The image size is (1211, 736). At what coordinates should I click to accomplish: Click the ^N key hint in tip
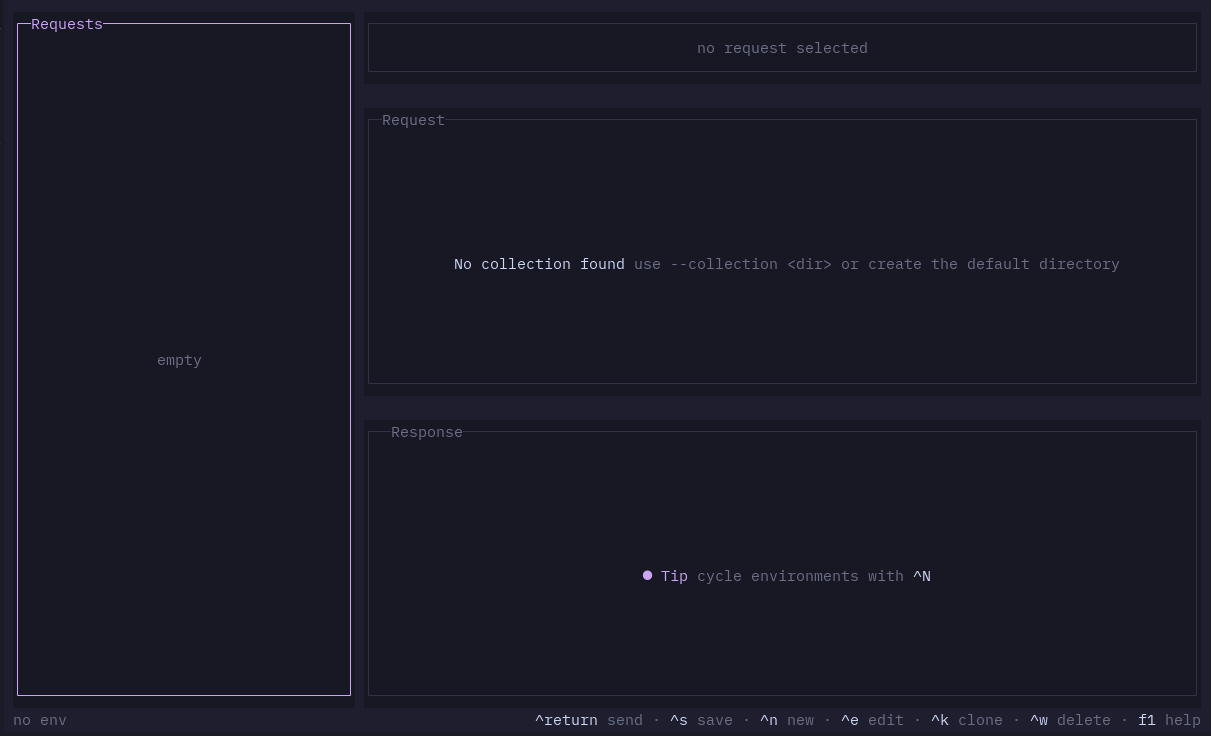[x=922, y=576]
